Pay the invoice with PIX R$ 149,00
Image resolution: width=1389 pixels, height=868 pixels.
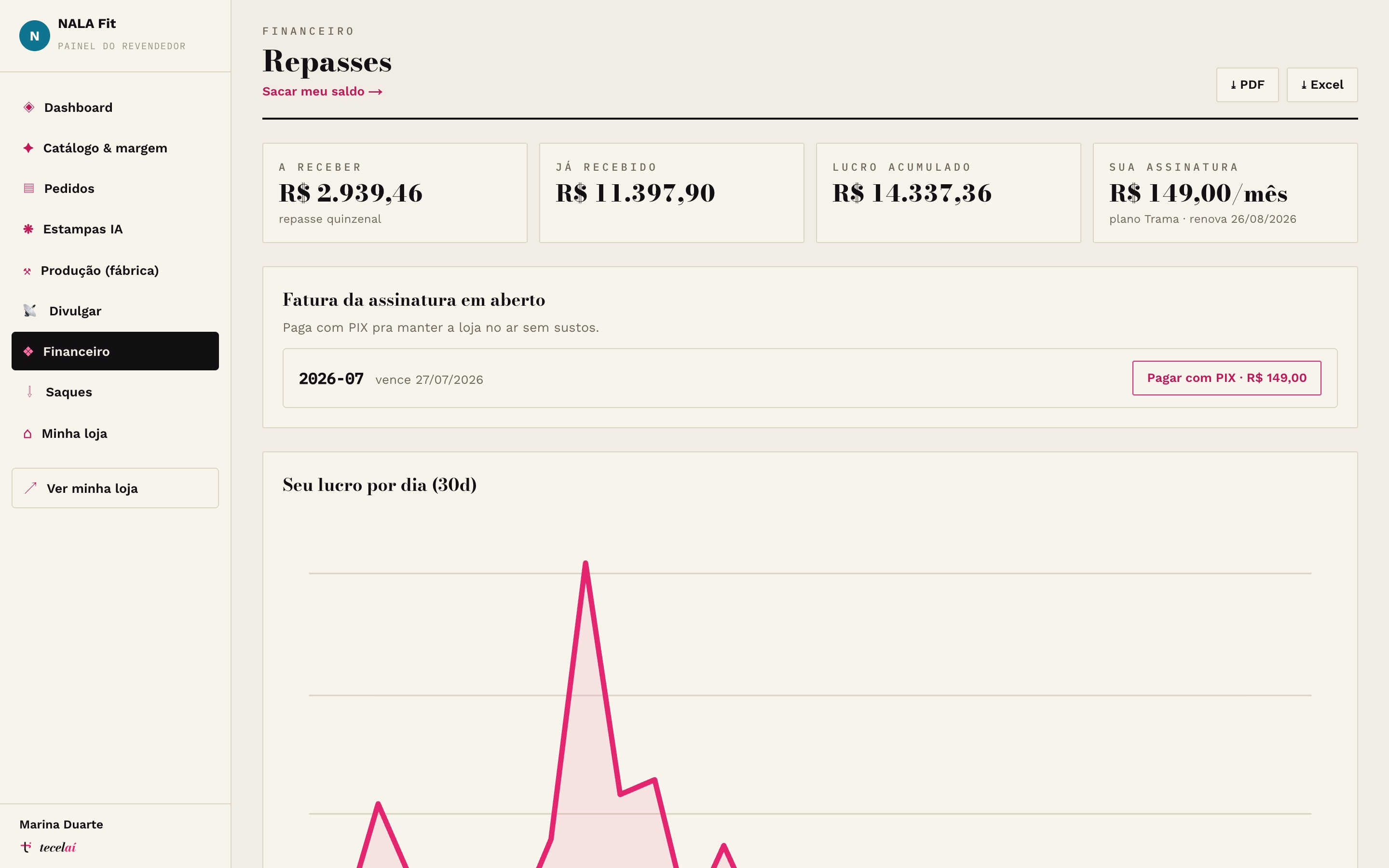(1226, 378)
